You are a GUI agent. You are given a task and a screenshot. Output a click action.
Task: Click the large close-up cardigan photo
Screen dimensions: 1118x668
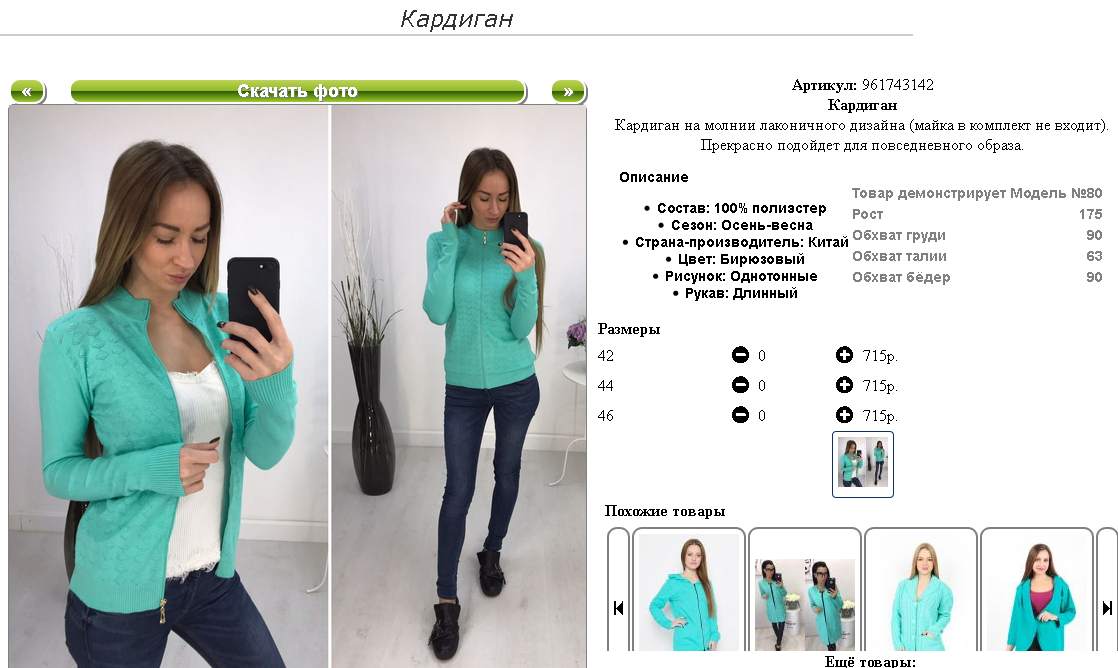[x=169, y=387]
